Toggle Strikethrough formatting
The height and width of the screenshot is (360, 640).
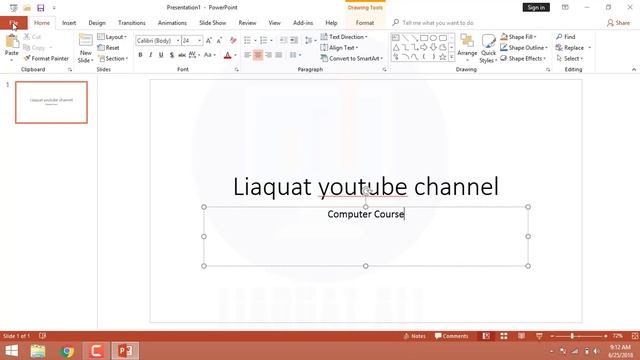pyautogui.click(x=182, y=55)
